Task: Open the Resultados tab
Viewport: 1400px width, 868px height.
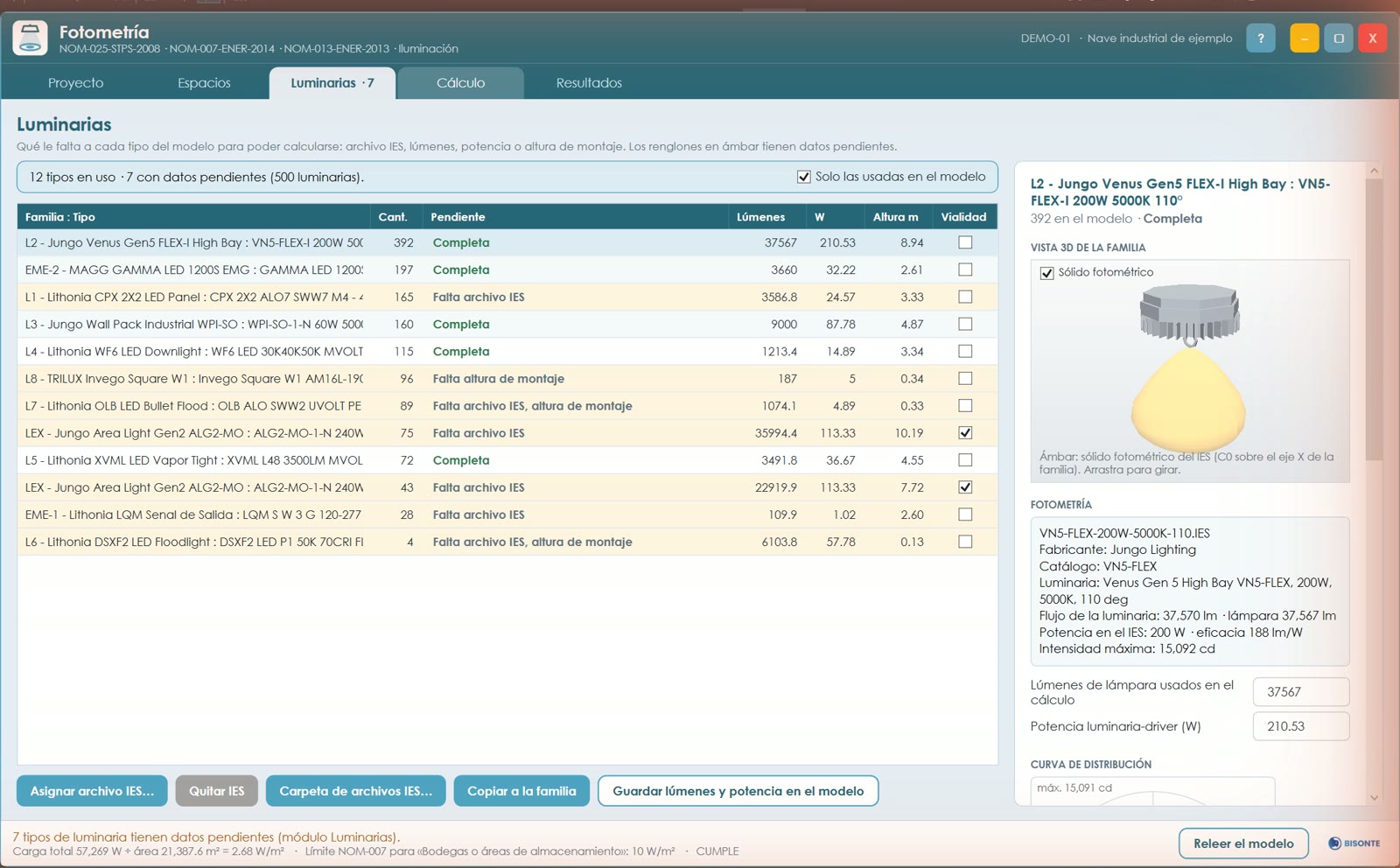Action: (x=589, y=83)
